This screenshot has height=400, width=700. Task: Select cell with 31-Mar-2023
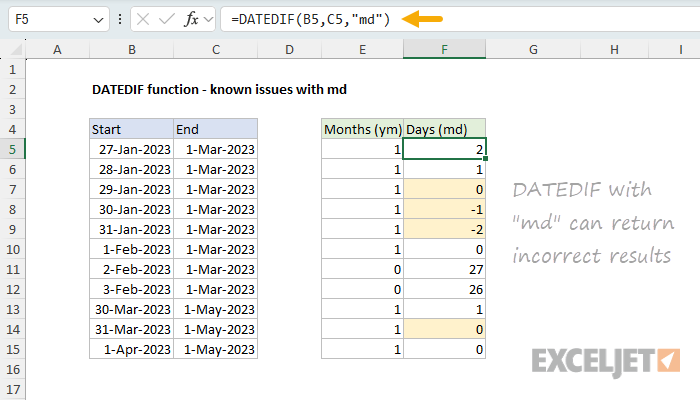(132, 329)
